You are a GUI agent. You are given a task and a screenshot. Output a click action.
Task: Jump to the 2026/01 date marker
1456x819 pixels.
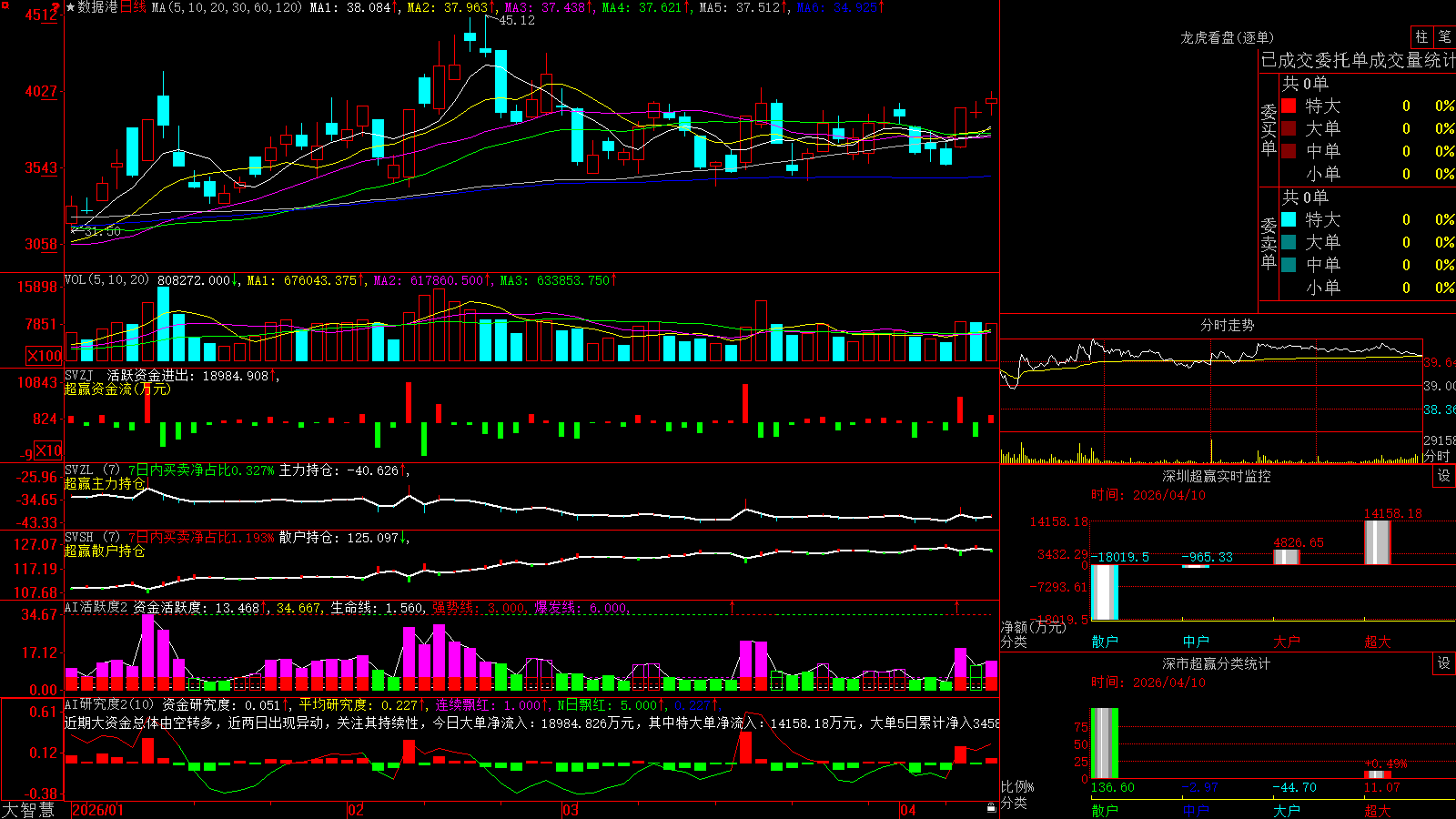[x=97, y=810]
